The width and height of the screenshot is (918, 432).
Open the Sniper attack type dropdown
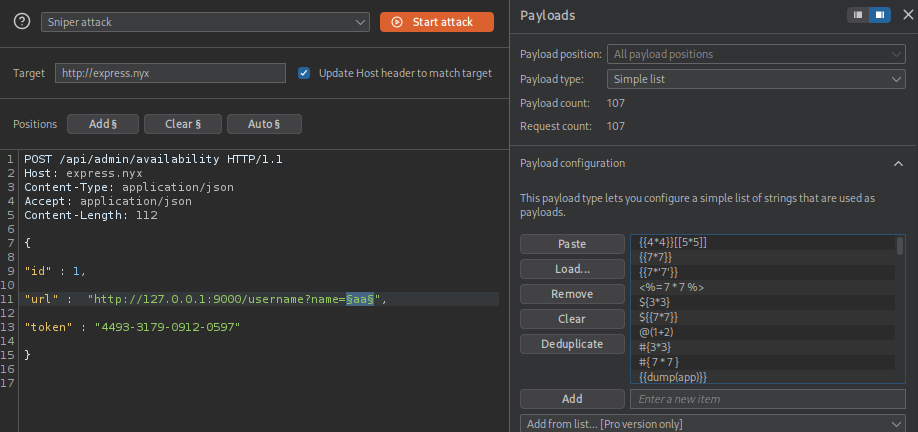pyautogui.click(x=206, y=21)
